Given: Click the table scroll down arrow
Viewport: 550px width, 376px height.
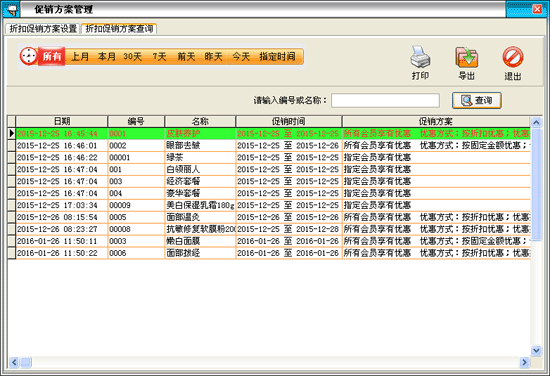Looking at the screenshot, I should pyautogui.click(x=536, y=350).
